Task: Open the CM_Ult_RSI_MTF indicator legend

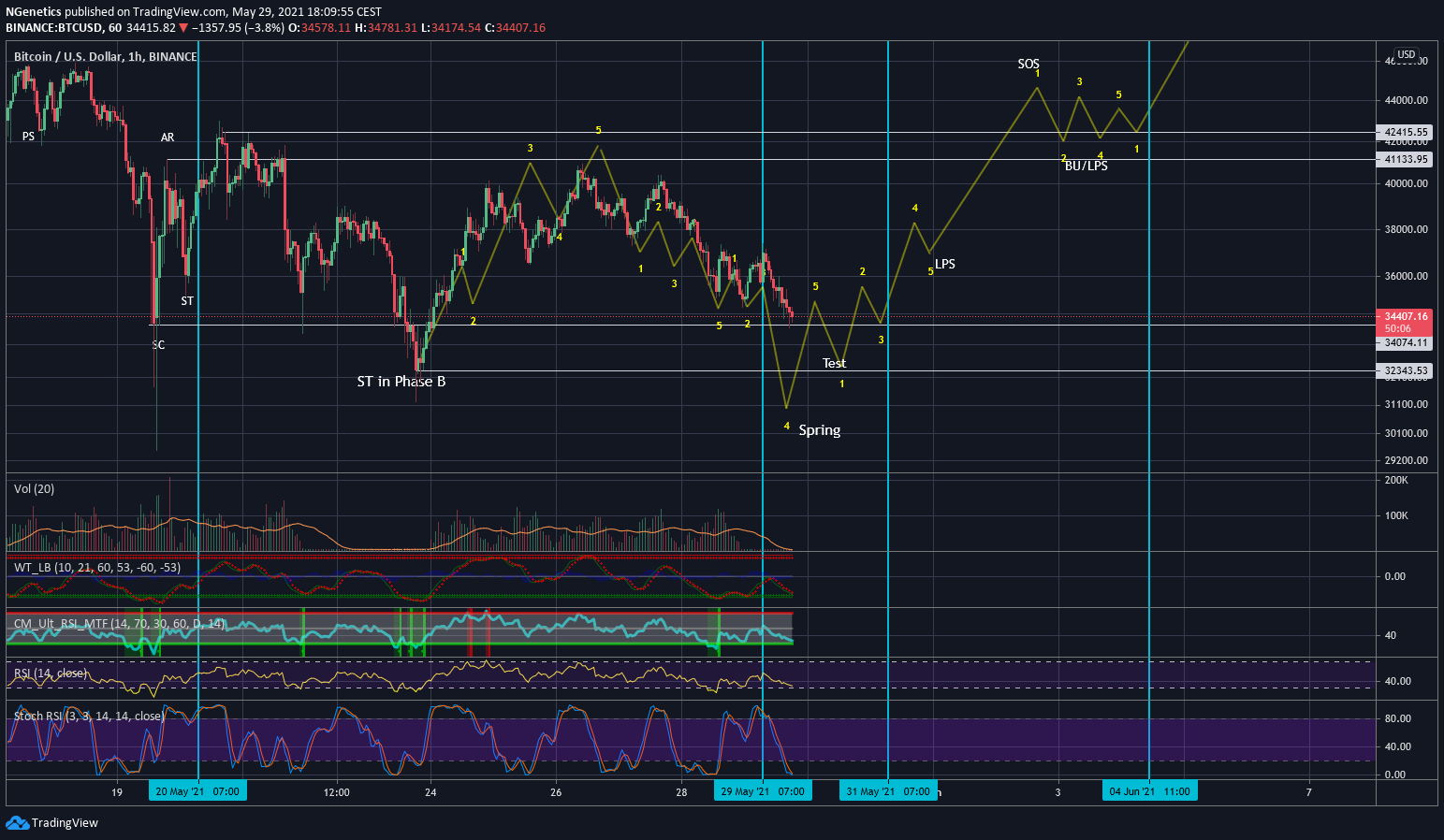Action: [x=119, y=623]
